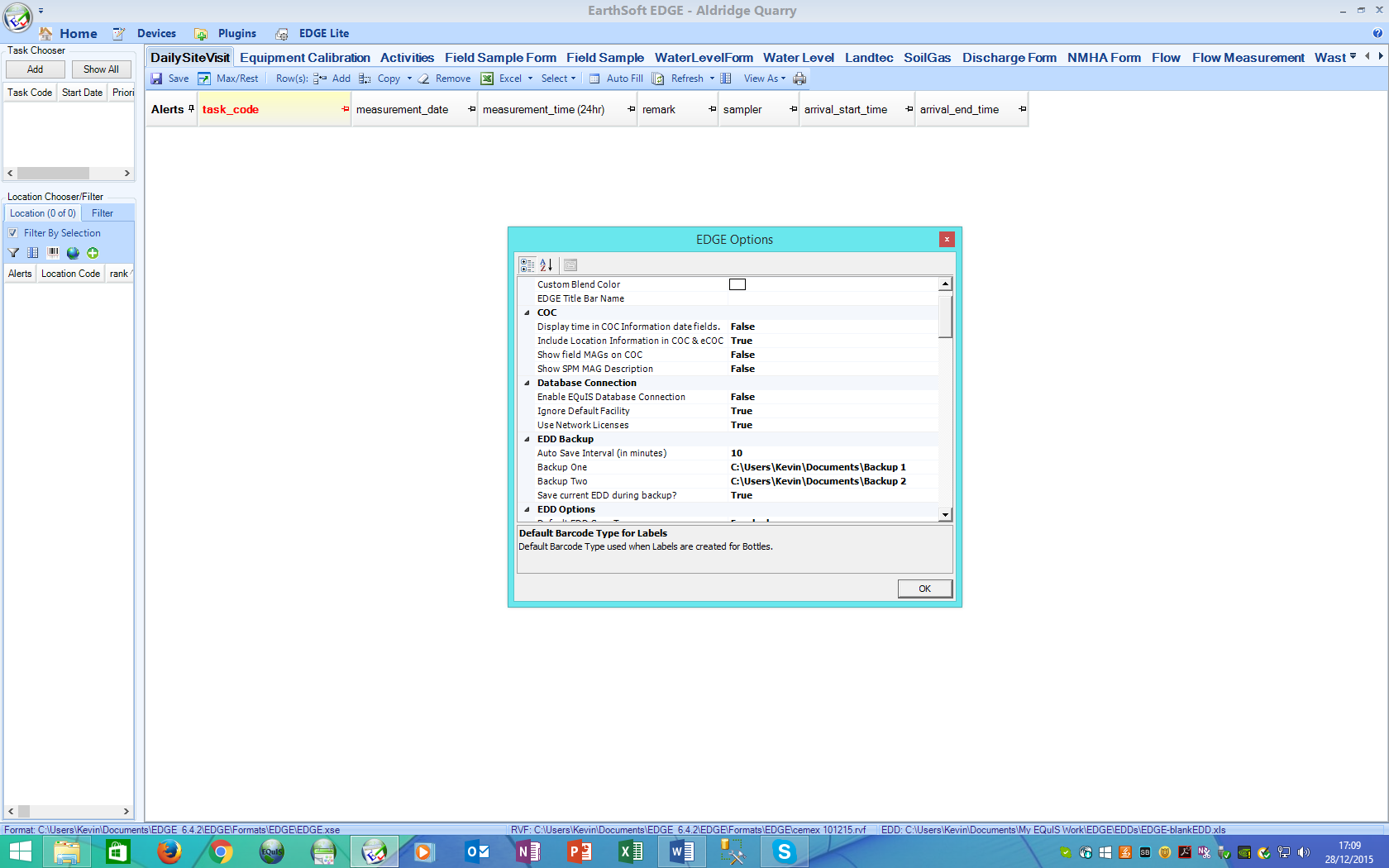The height and width of the screenshot is (868, 1389).
Task: Click the Location Code column header
Action: (70, 274)
